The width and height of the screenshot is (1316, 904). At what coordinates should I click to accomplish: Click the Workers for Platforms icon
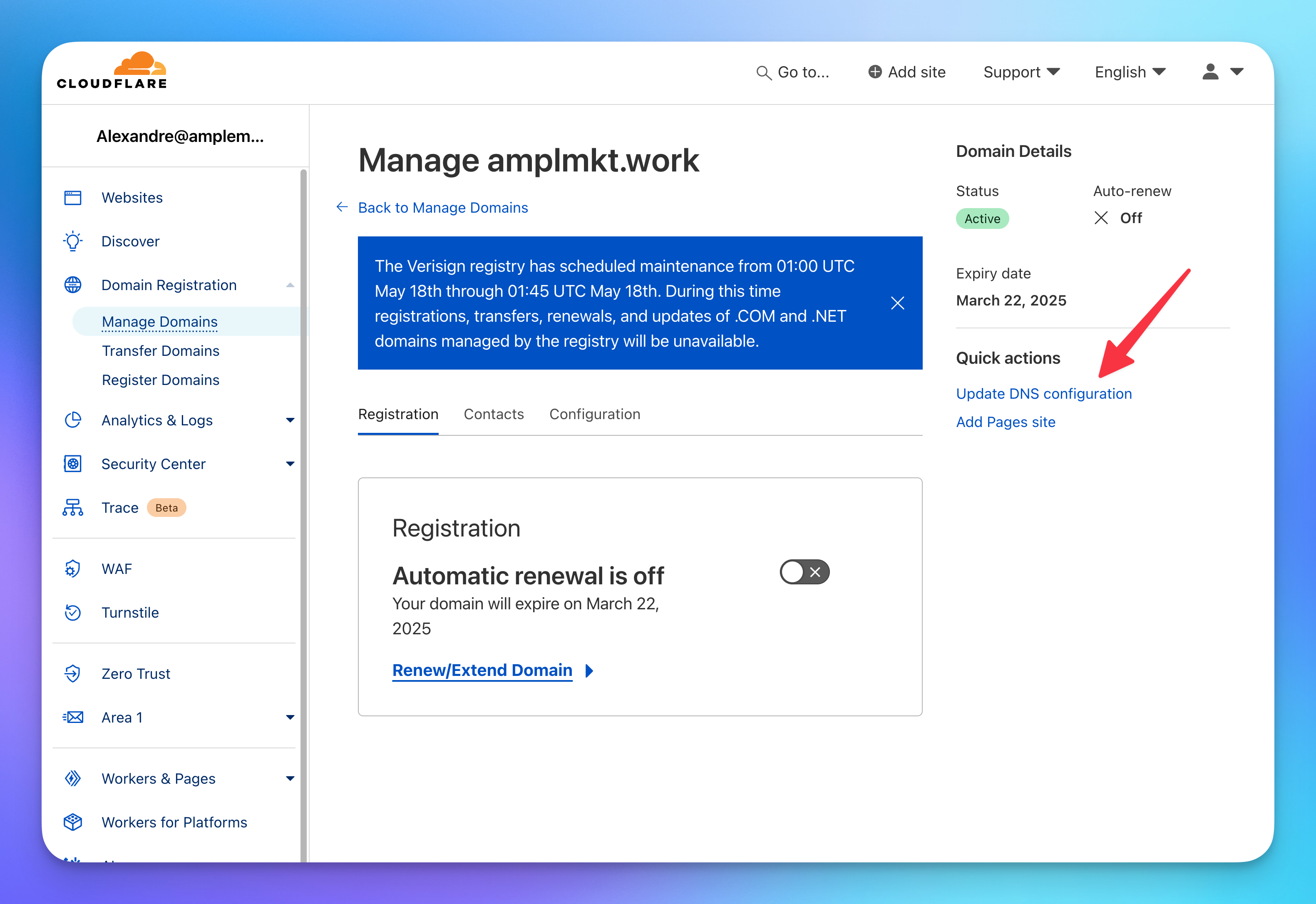pyautogui.click(x=72, y=822)
